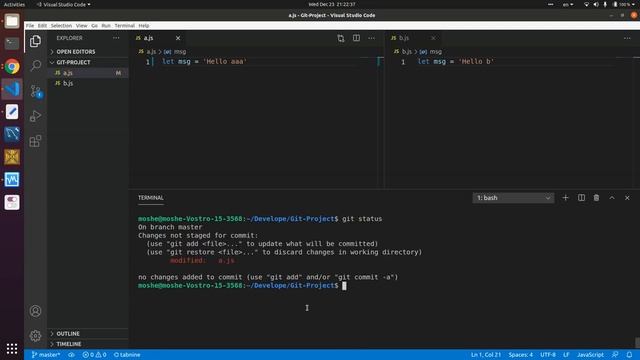Close the a.js editor tab
640x360 pixels.
pyautogui.click(x=178, y=38)
